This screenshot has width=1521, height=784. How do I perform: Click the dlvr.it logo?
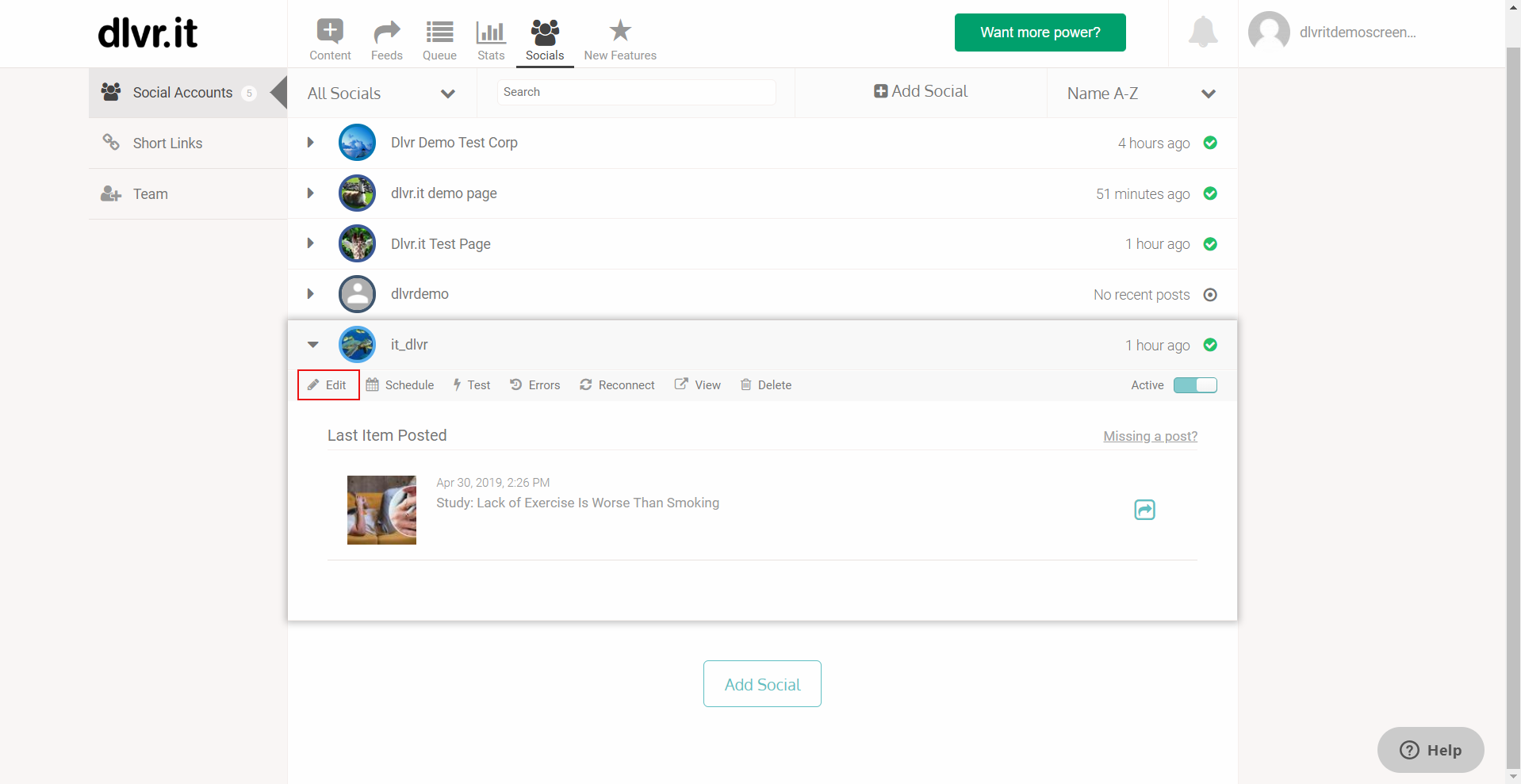[148, 33]
